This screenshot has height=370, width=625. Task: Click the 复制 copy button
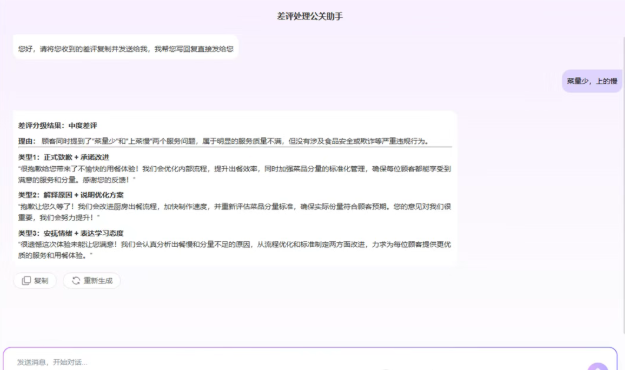(x=35, y=281)
